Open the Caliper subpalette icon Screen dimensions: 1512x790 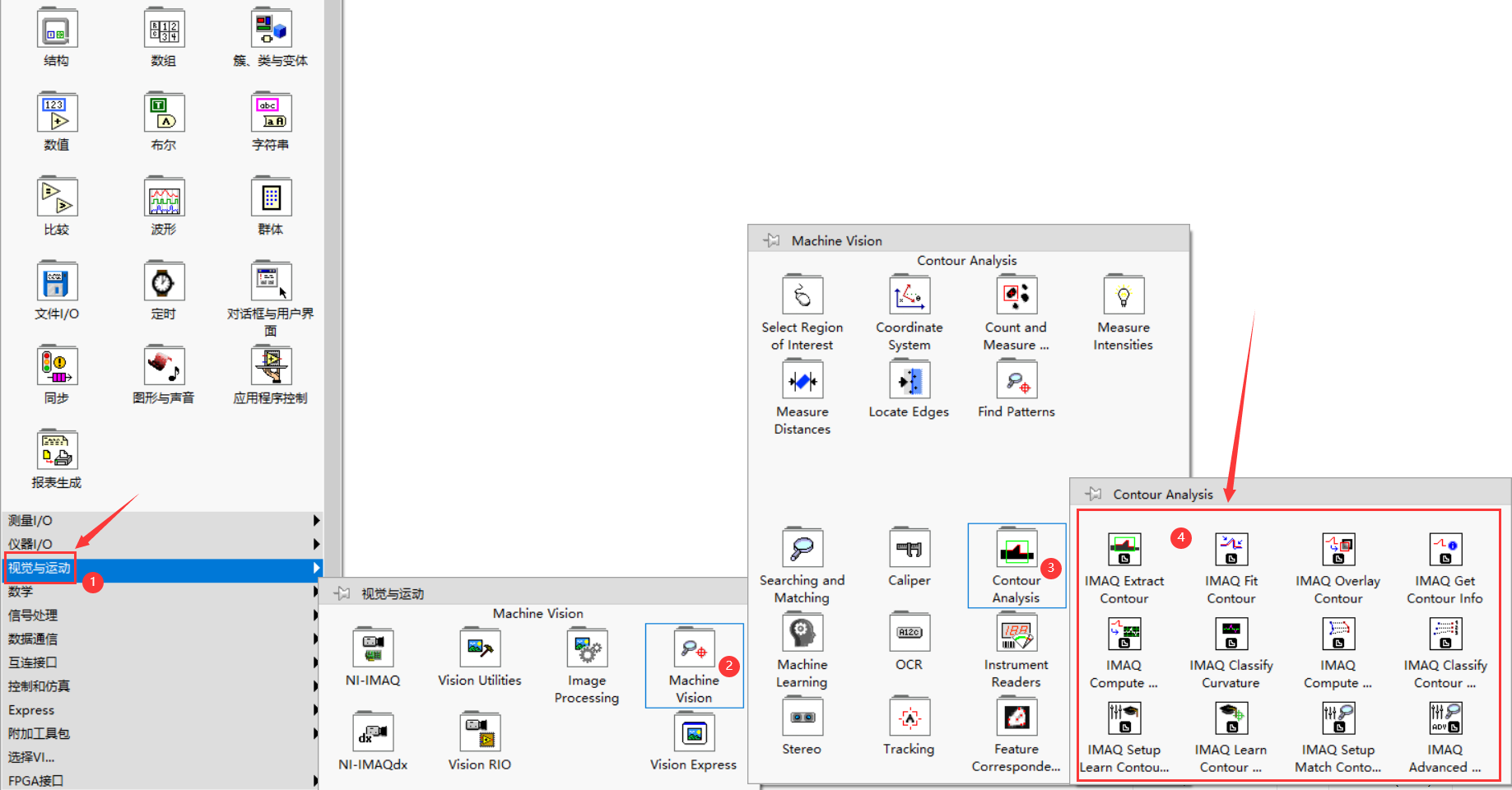910,547
